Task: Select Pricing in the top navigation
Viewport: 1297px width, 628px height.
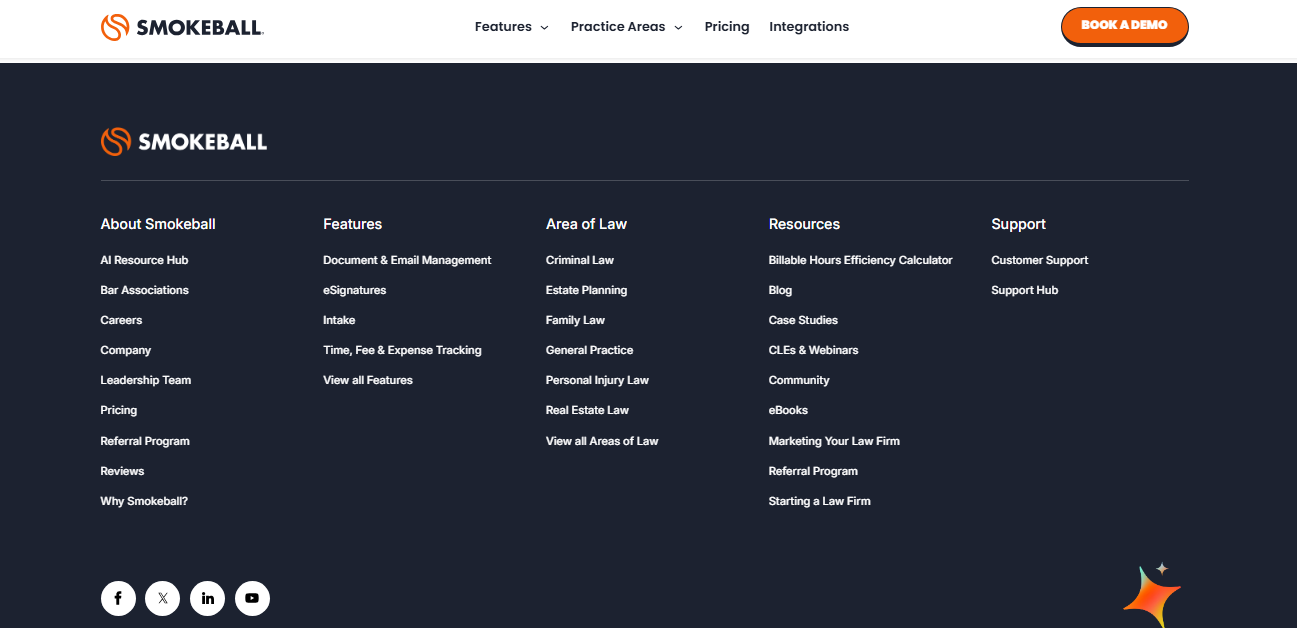Action: pyautogui.click(x=726, y=27)
